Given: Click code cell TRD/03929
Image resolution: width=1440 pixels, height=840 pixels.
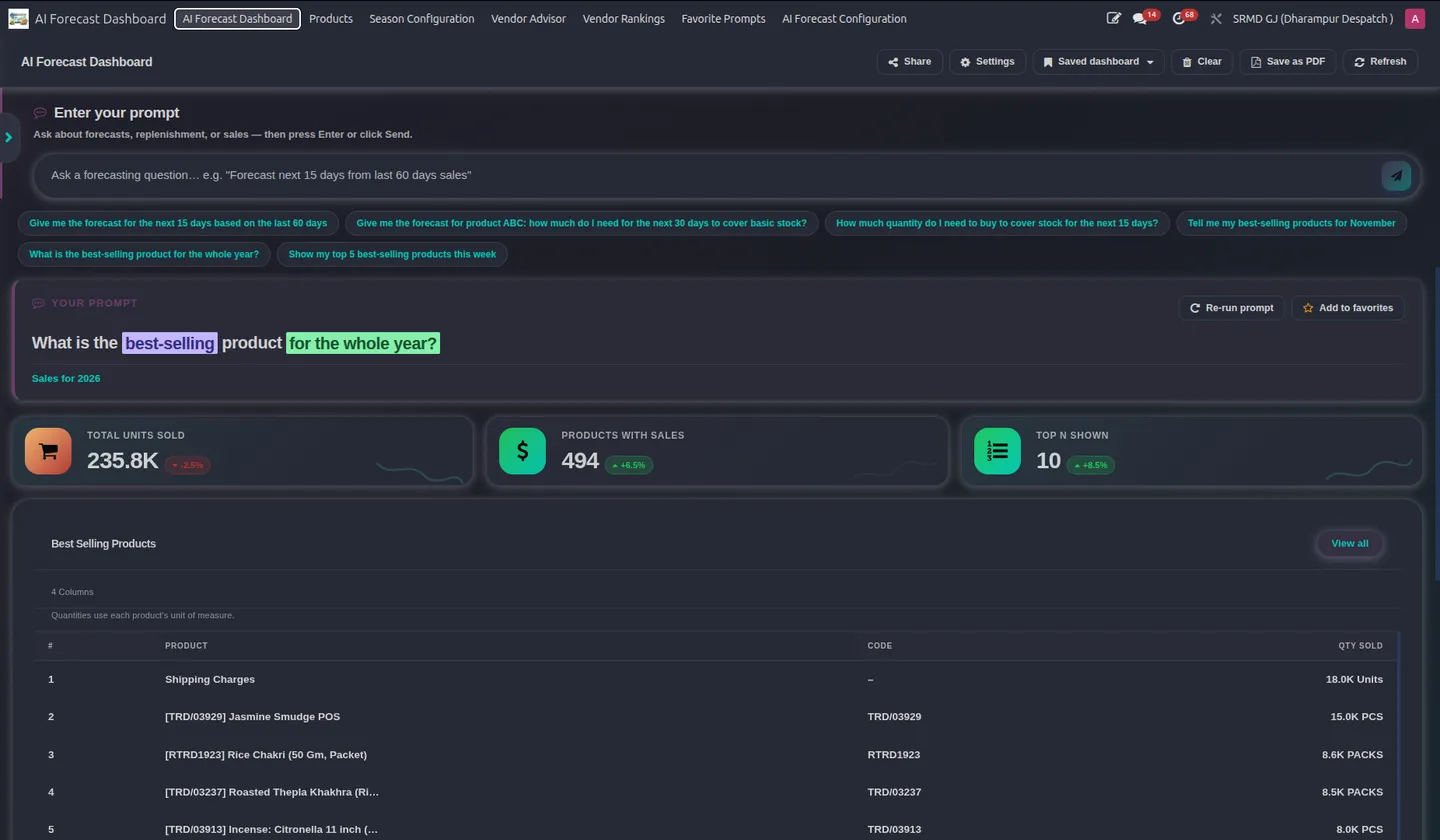Looking at the screenshot, I should 894,717.
